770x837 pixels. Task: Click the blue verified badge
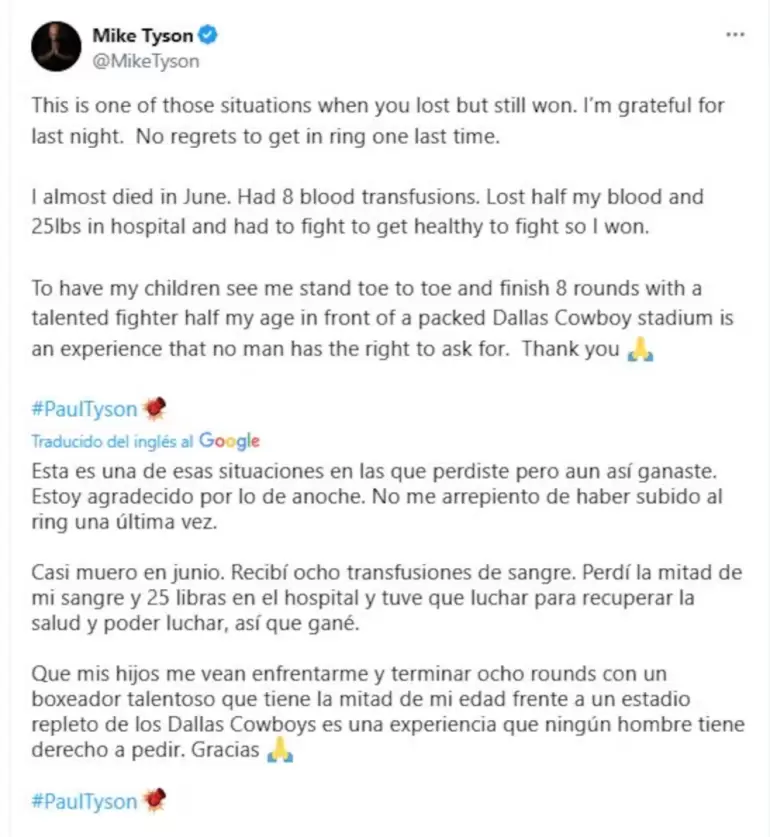pos(208,36)
